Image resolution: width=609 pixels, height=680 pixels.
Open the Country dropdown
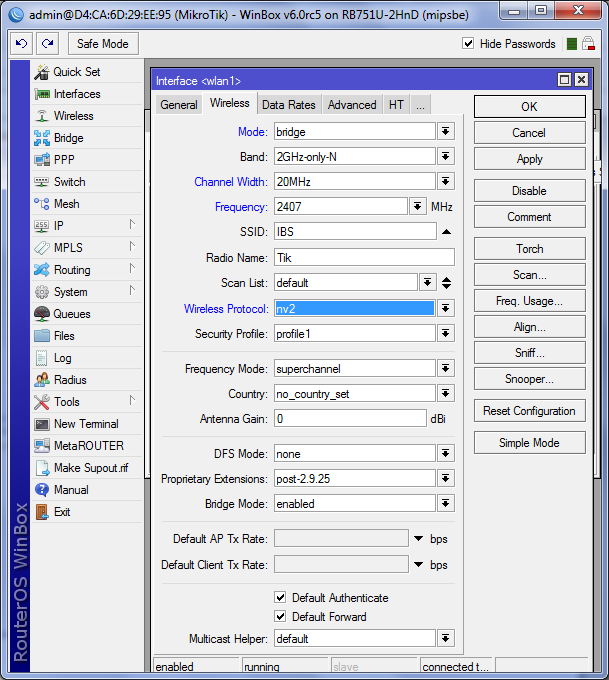pos(445,394)
